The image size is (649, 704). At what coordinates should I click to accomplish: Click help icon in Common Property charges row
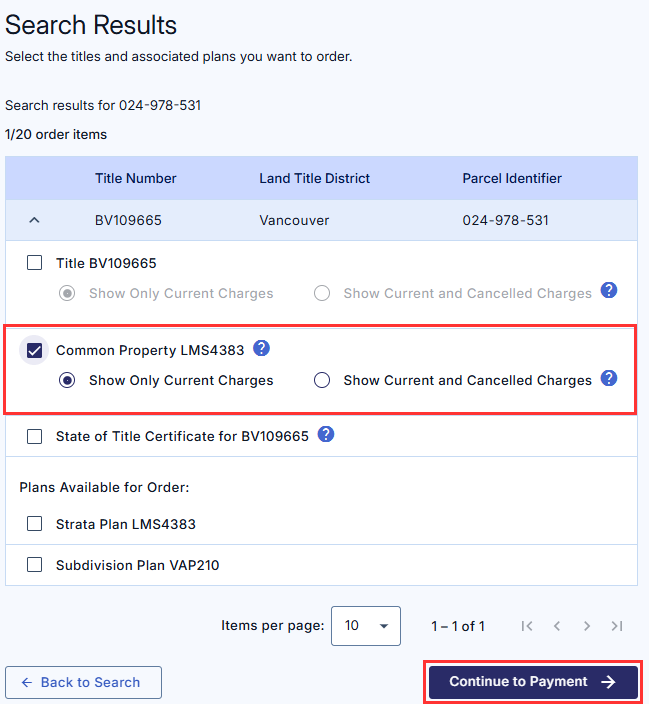(609, 379)
